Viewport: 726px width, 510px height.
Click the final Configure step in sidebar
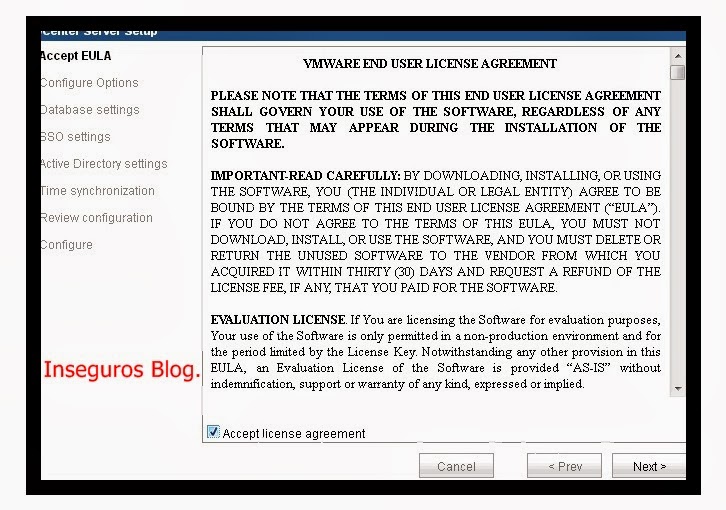(67, 245)
